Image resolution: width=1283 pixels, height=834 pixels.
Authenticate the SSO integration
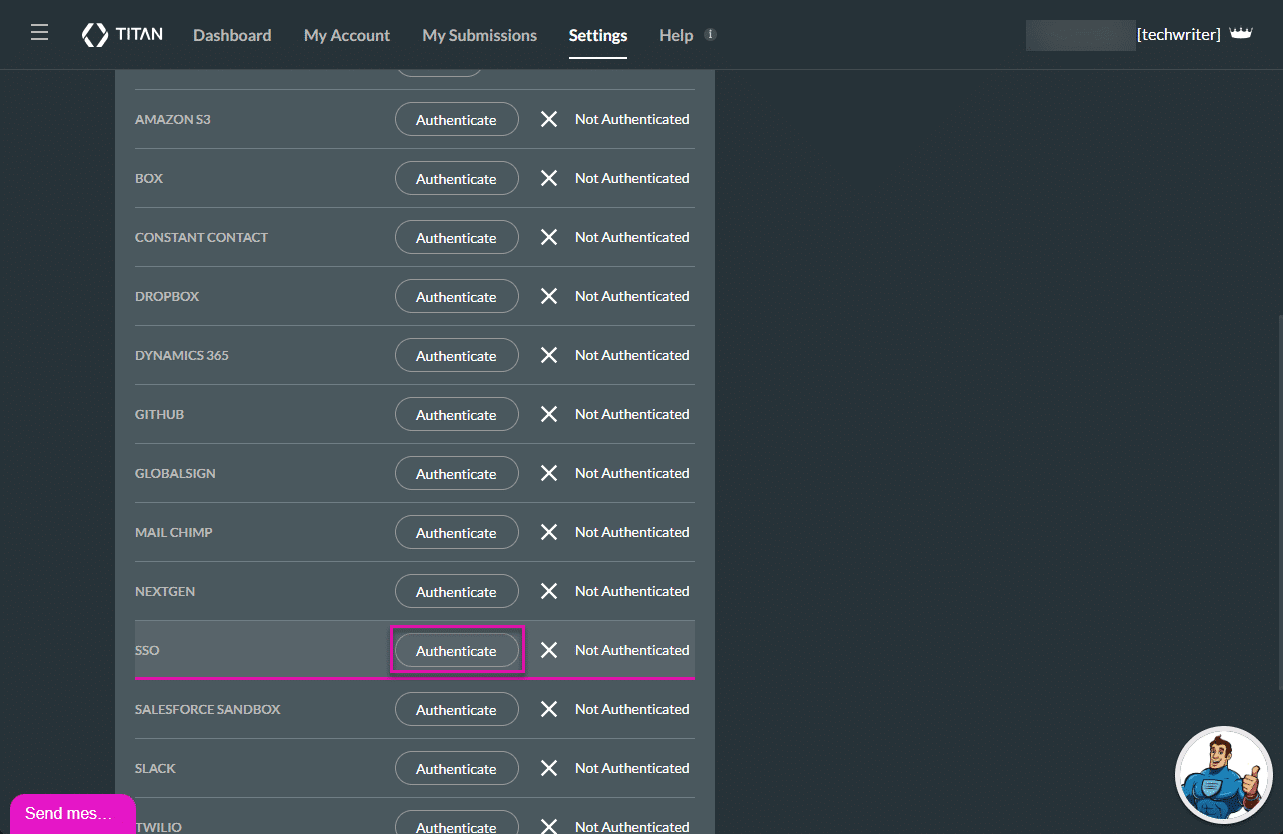456,651
